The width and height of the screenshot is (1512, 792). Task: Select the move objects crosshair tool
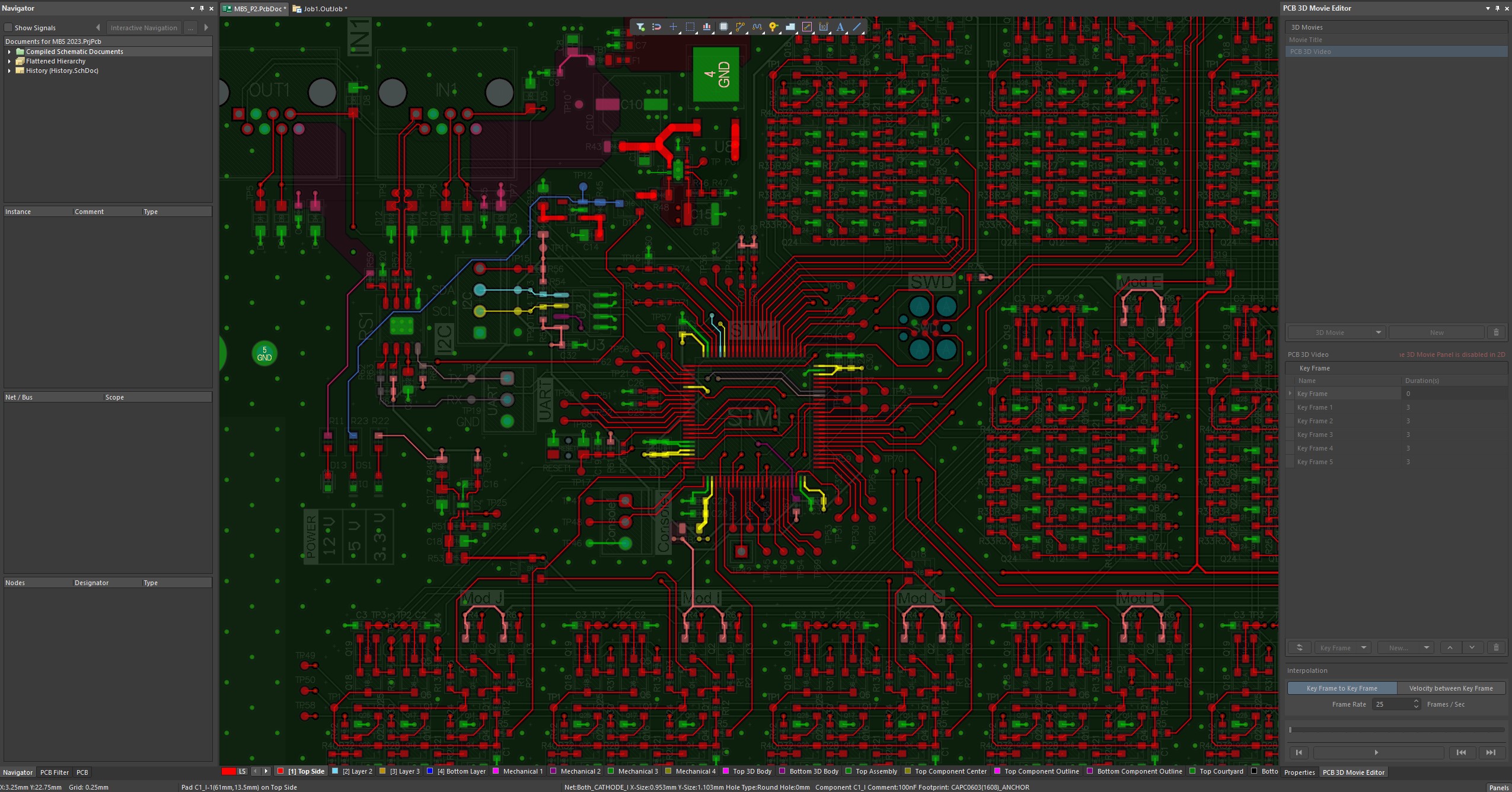point(673,27)
